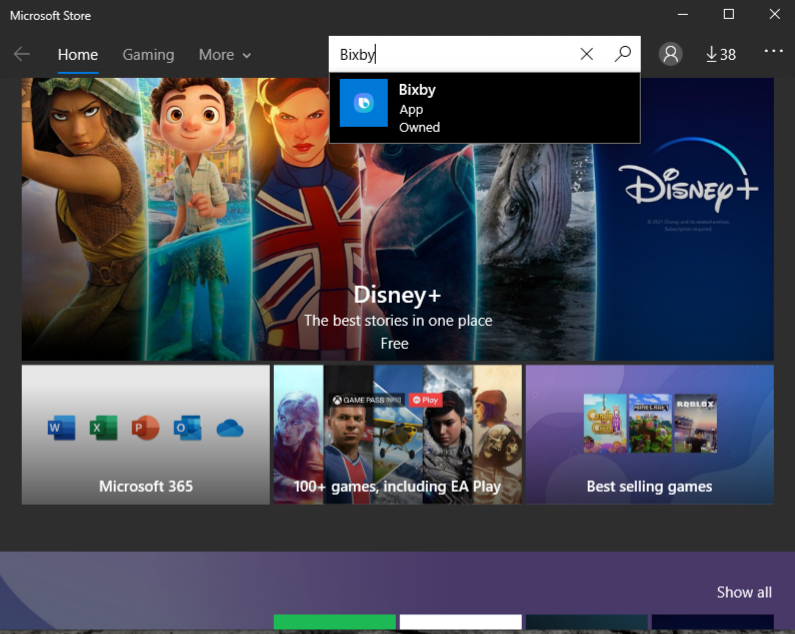Click the "Free" label on Disney+ banner
This screenshot has height=634, width=795.
(394, 343)
